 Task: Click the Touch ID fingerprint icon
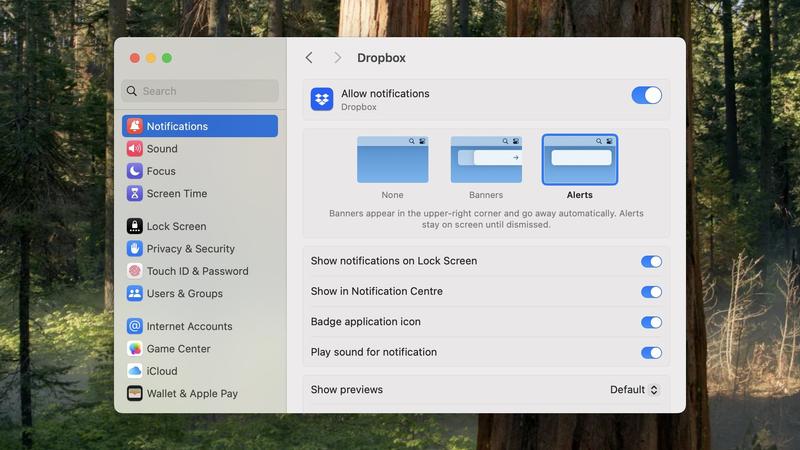point(134,271)
